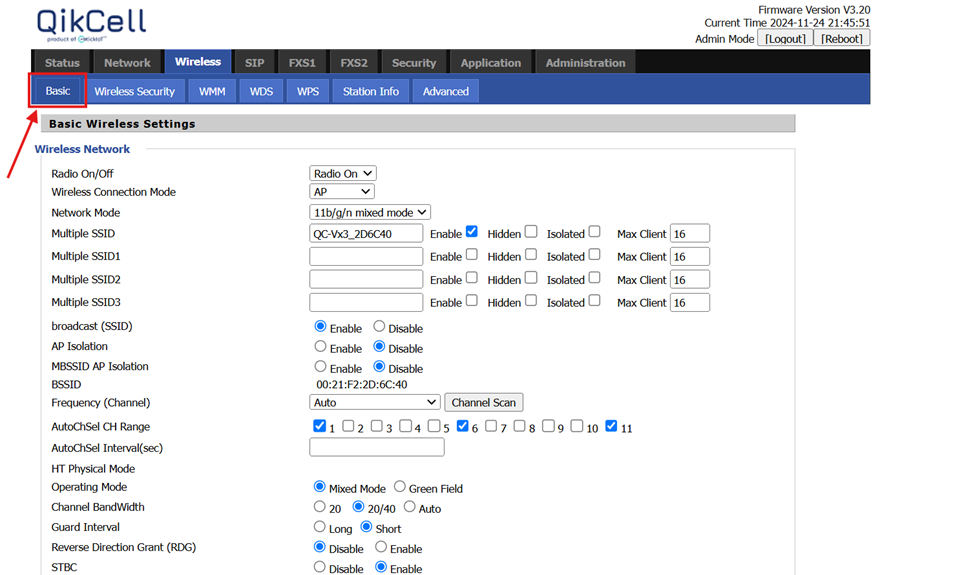Open the Administration menu
This screenshot has height=575, width=975.
point(585,63)
